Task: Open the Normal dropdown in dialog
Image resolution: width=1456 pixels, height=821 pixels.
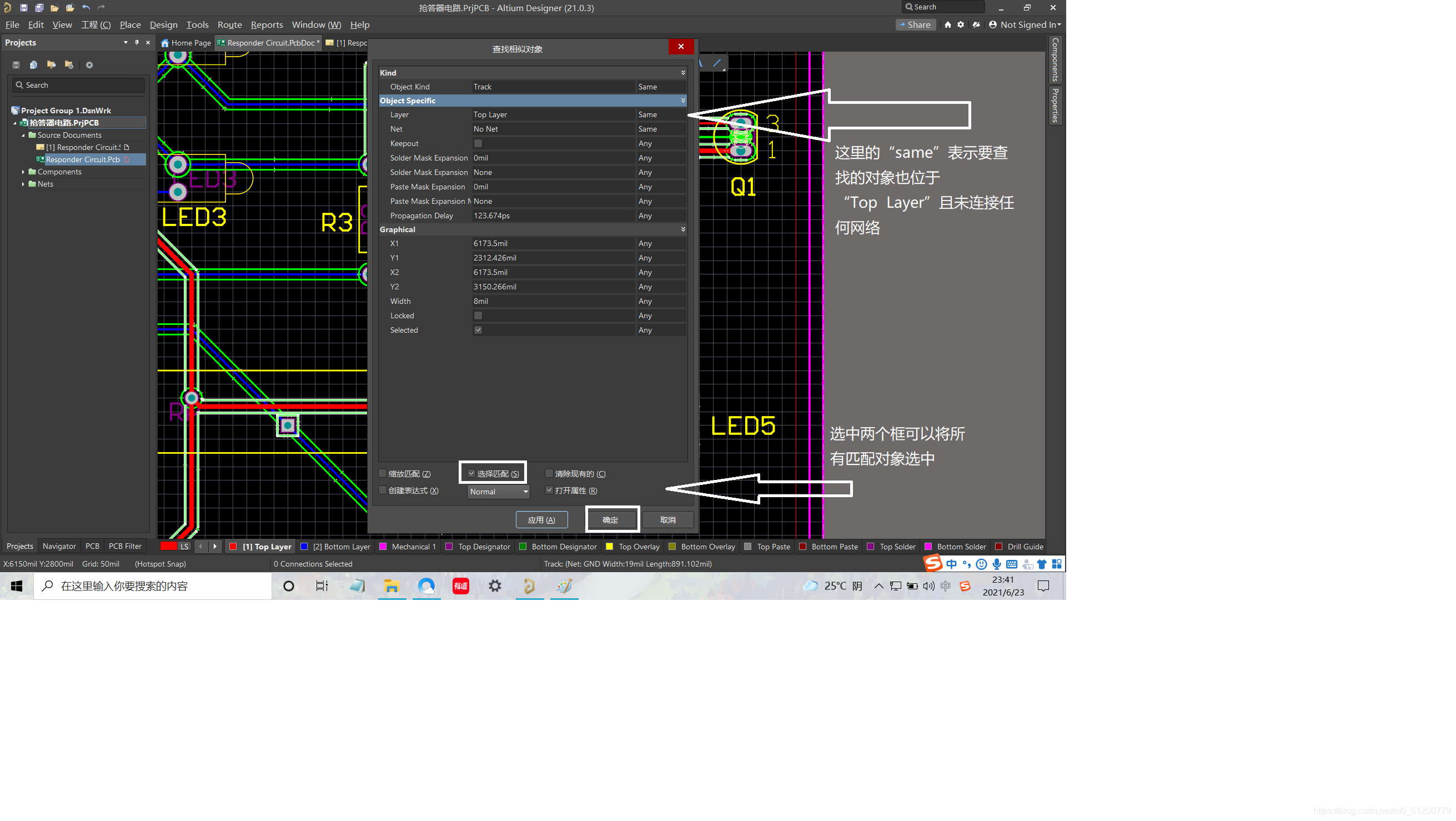Action: tap(498, 492)
